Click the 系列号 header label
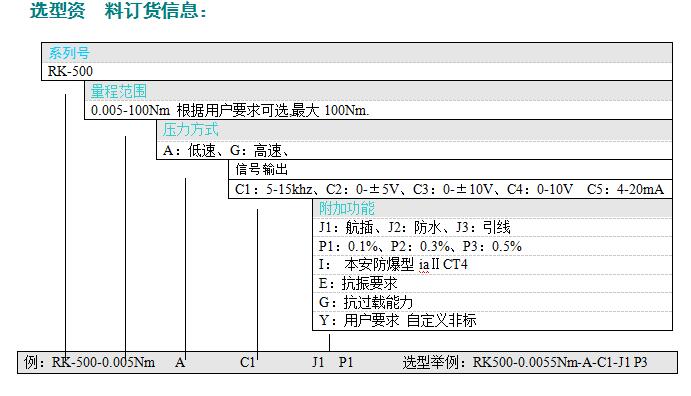 coord(69,53)
